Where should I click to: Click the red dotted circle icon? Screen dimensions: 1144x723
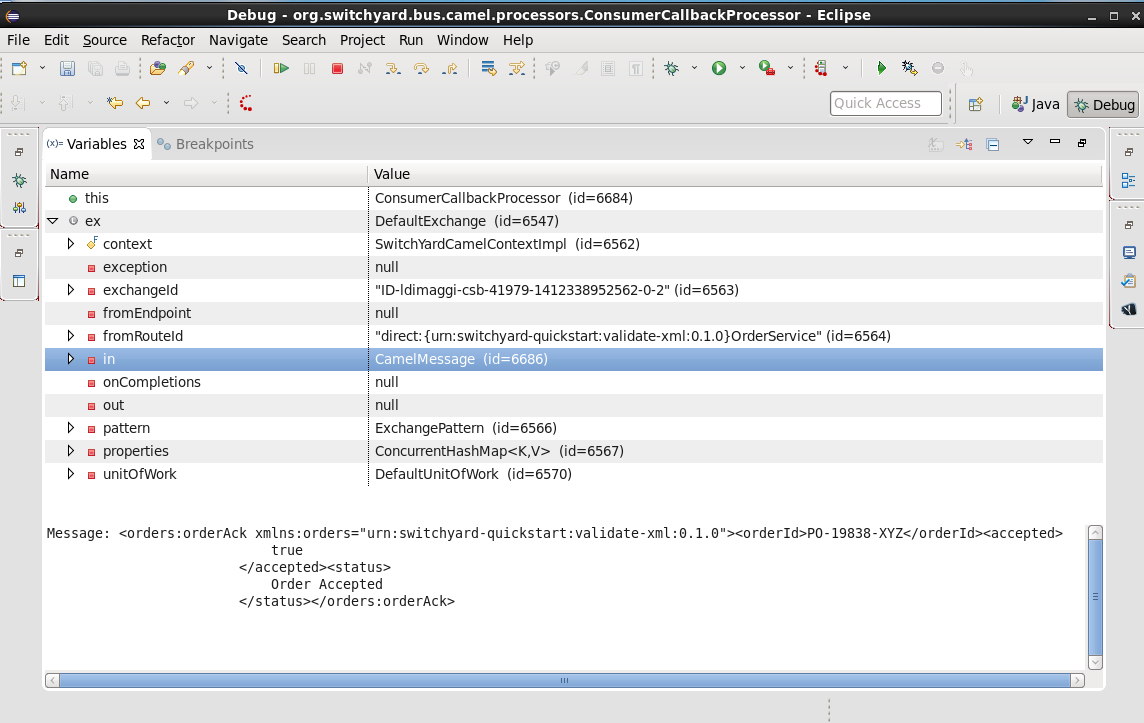tap(246, 103)
